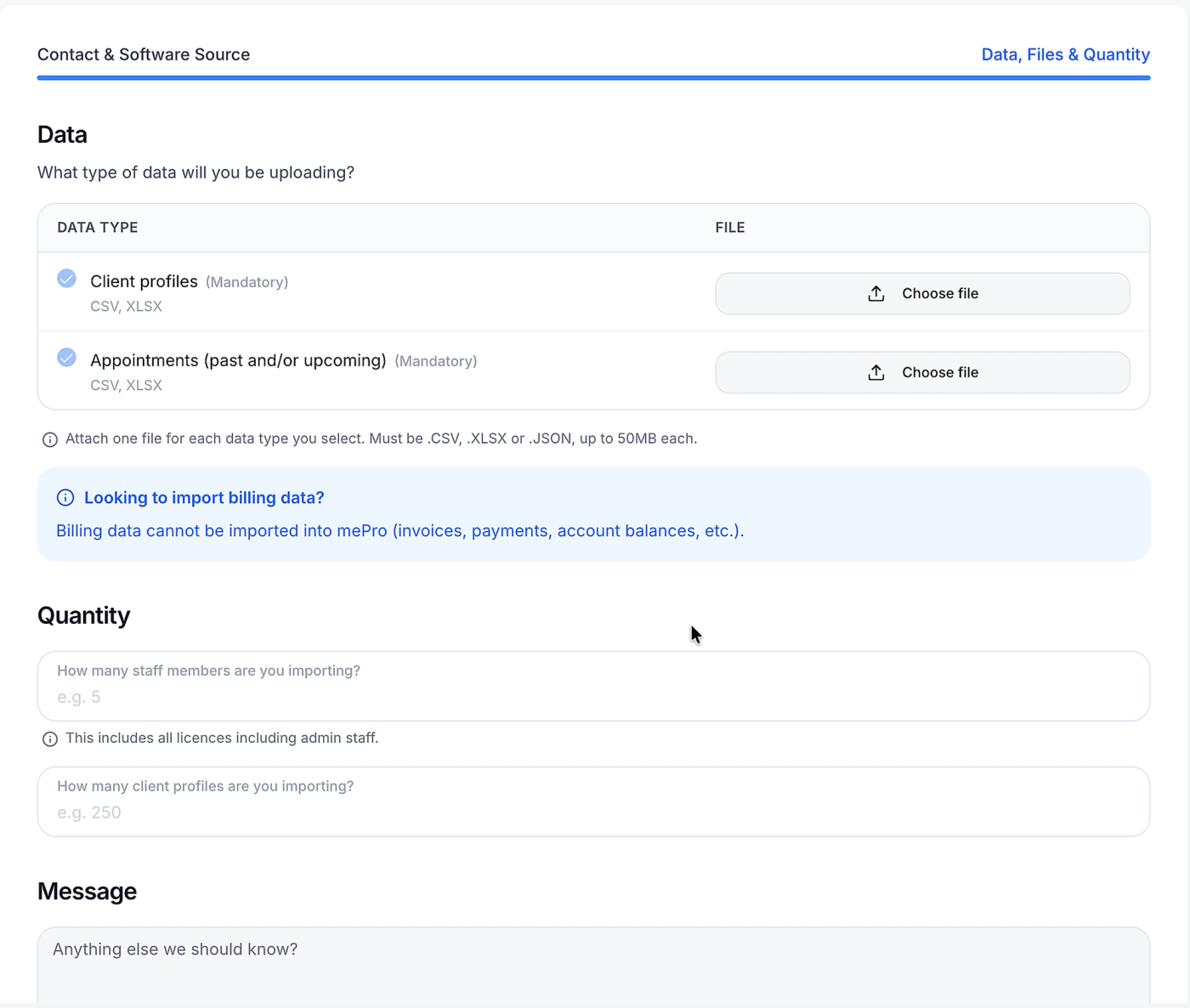1190x1008 pixels.
Task: Click the info icon beside file attachment note
Action: pyautogui.click(x=50, y=439)
